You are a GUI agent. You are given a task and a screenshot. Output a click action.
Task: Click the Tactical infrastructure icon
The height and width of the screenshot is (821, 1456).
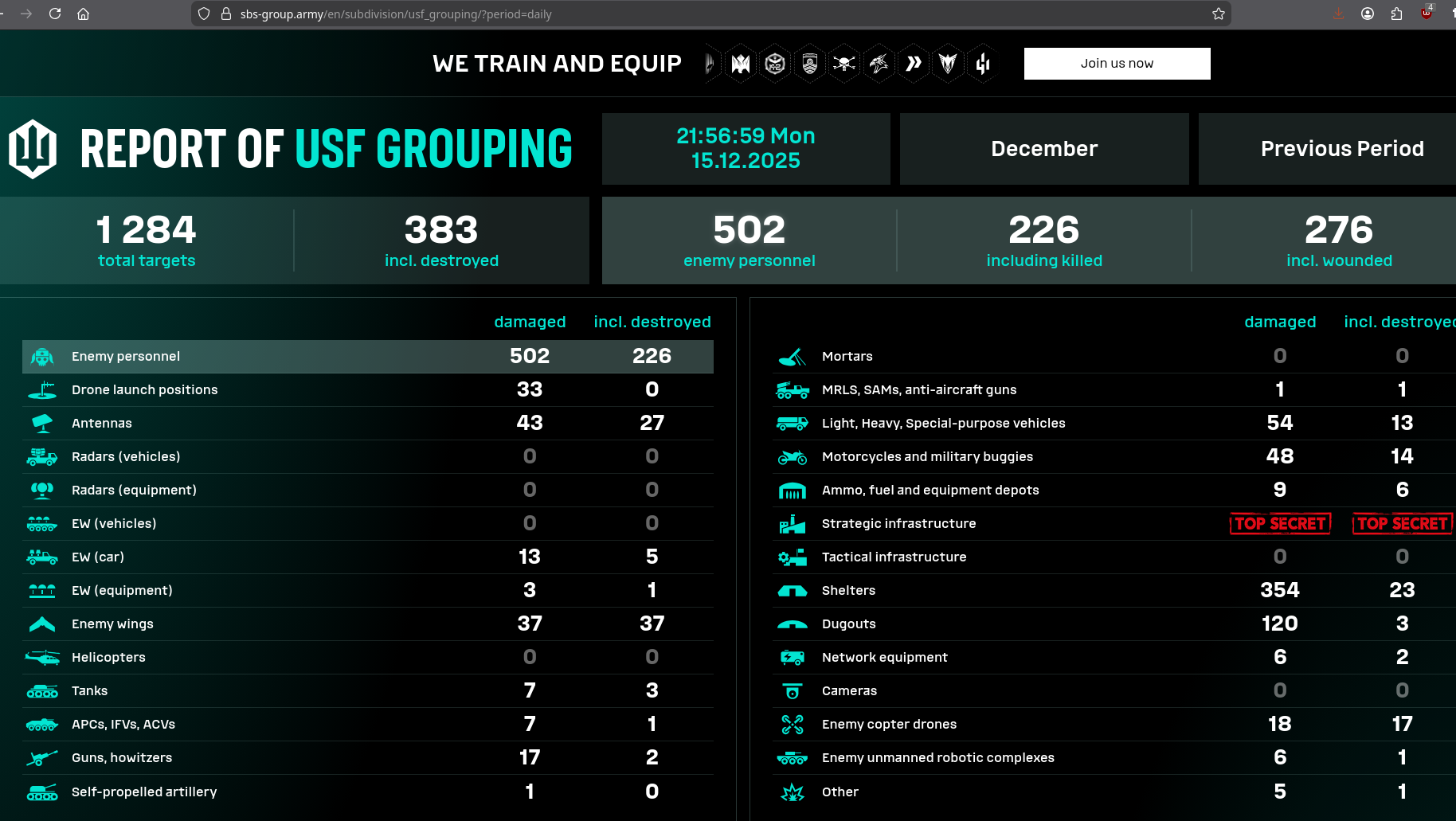[x=793, y=557]
